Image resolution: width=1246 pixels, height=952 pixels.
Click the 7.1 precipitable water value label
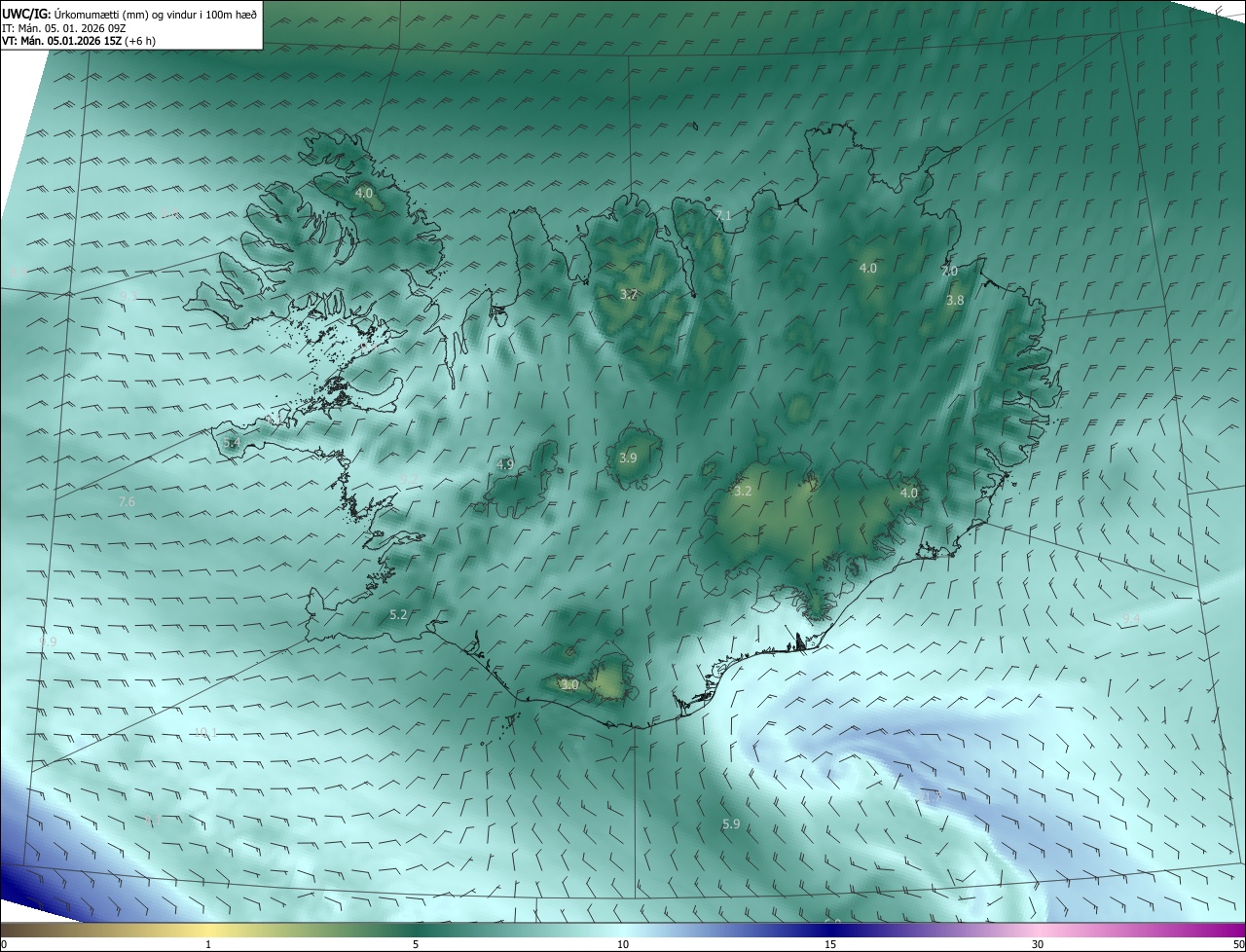tap(723, 215)
